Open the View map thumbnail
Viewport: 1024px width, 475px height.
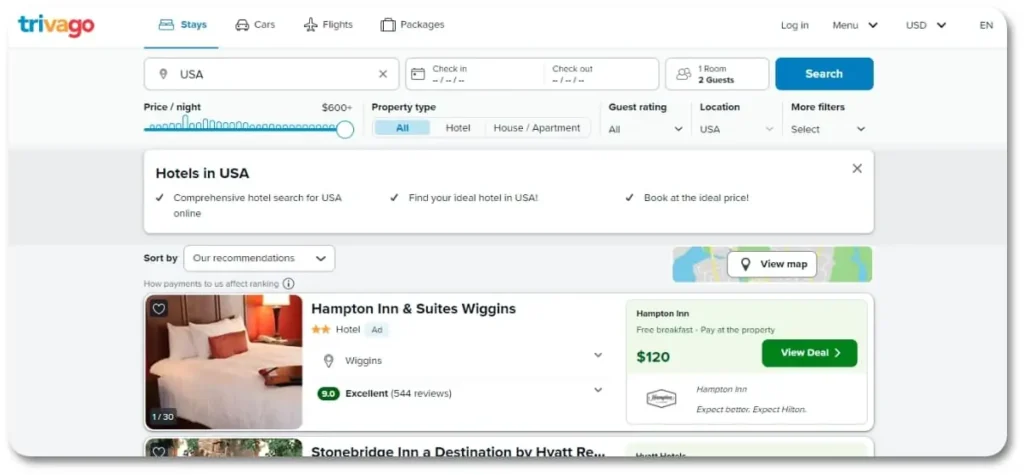(772, 264)
